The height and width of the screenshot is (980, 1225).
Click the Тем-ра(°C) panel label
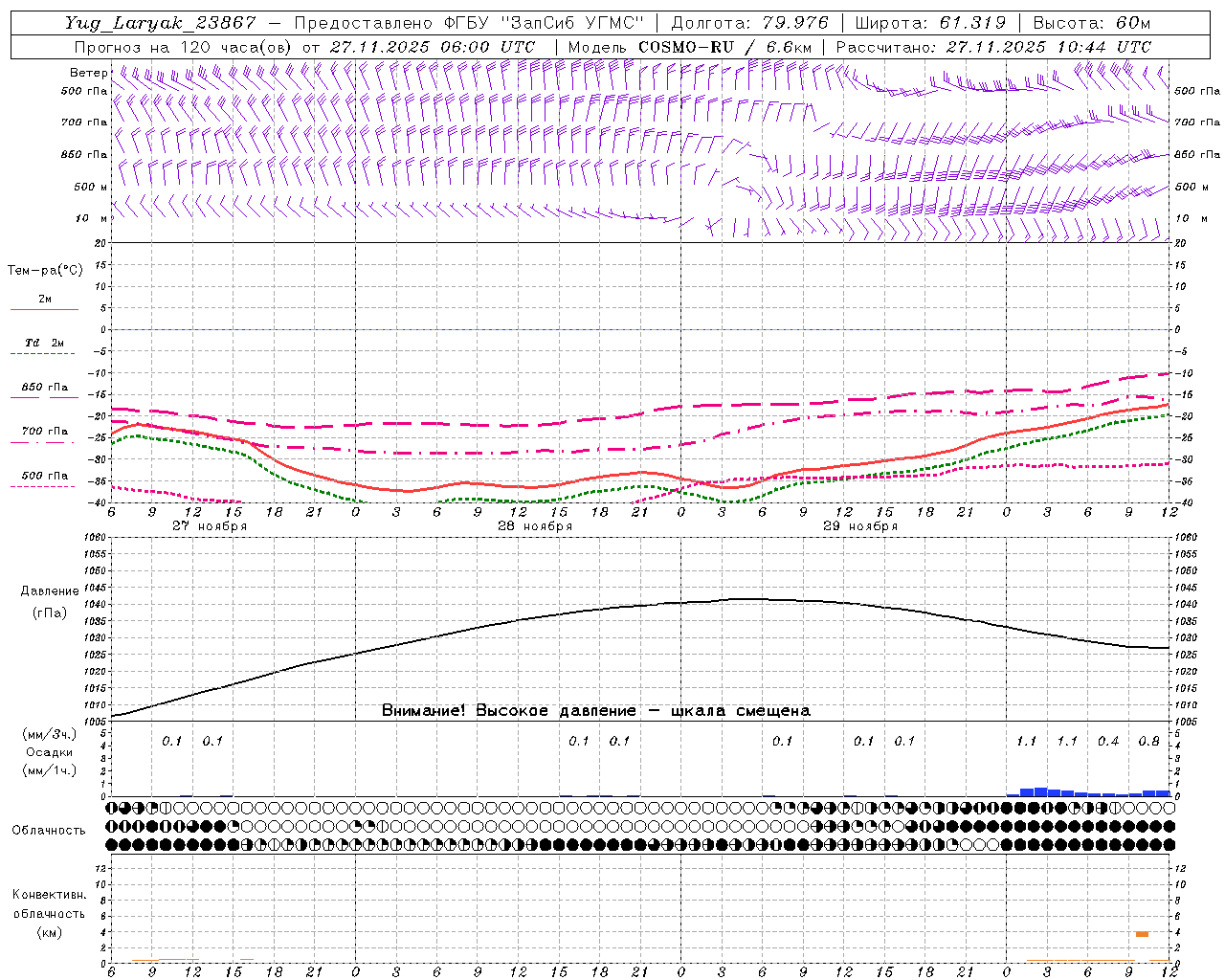[x=45, y=271]
